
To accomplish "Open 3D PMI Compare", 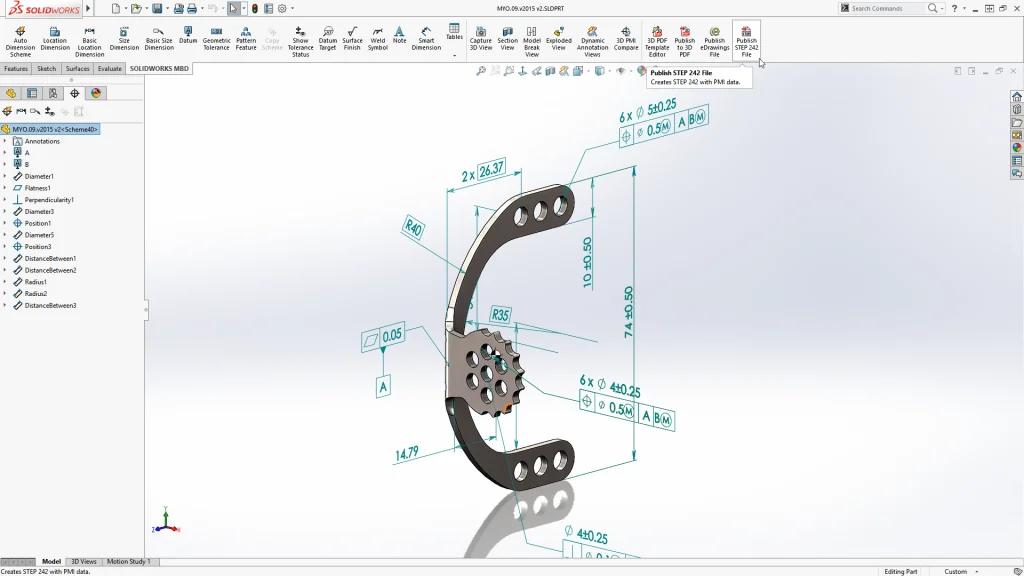I will click(x=626, y=39).
